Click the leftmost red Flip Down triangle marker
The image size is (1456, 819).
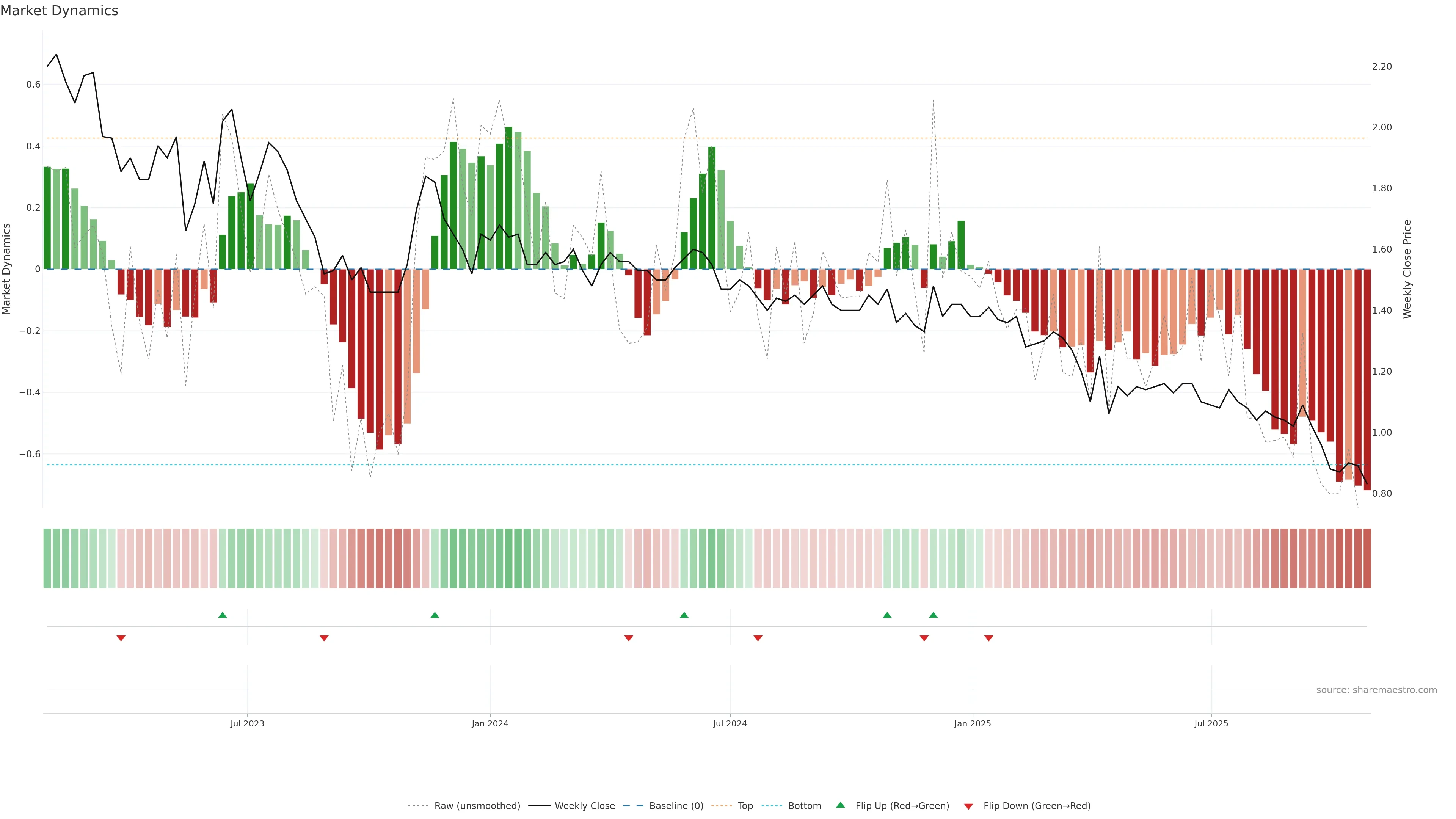(x=121, y=638)
